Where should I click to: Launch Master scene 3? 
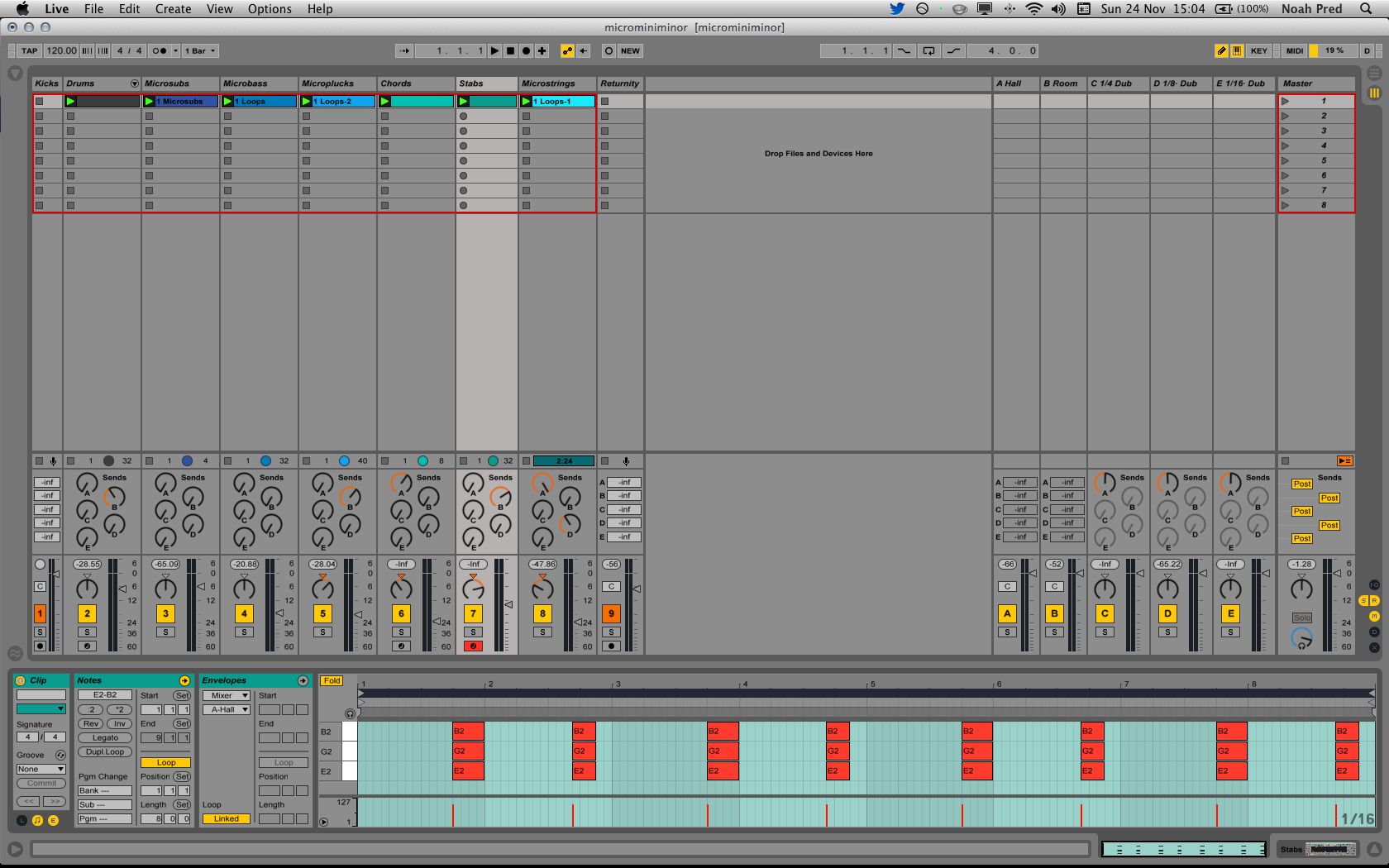click(1286, 131)
